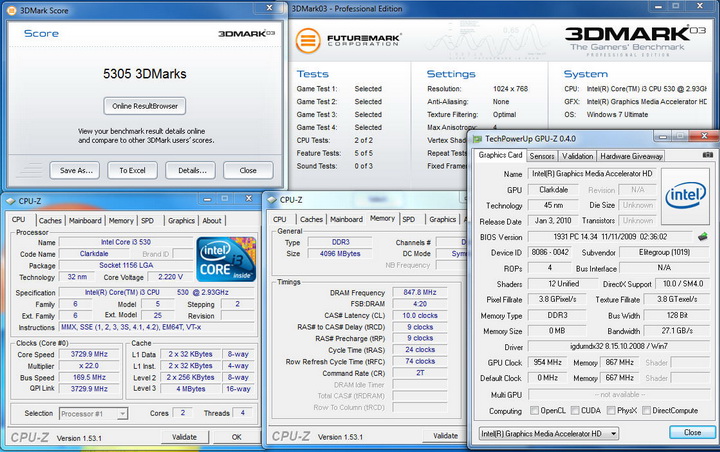This screenshot has height=452, width=720.
Task: Click the GPU-Z window title icon
Action: pyautogui.click(x=478, y=139)
